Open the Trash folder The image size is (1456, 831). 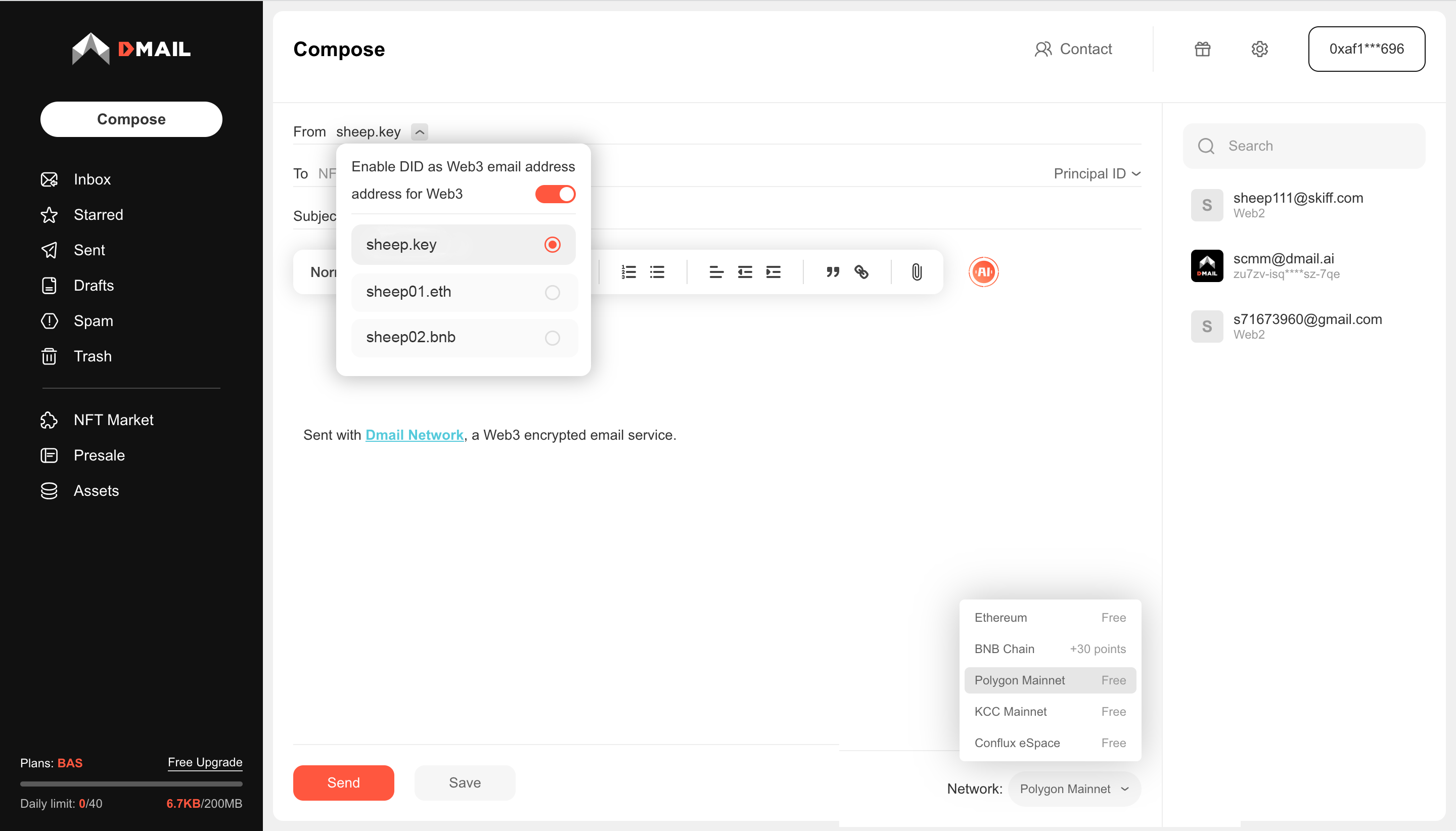pyautogui.click(x=92, y=356)
